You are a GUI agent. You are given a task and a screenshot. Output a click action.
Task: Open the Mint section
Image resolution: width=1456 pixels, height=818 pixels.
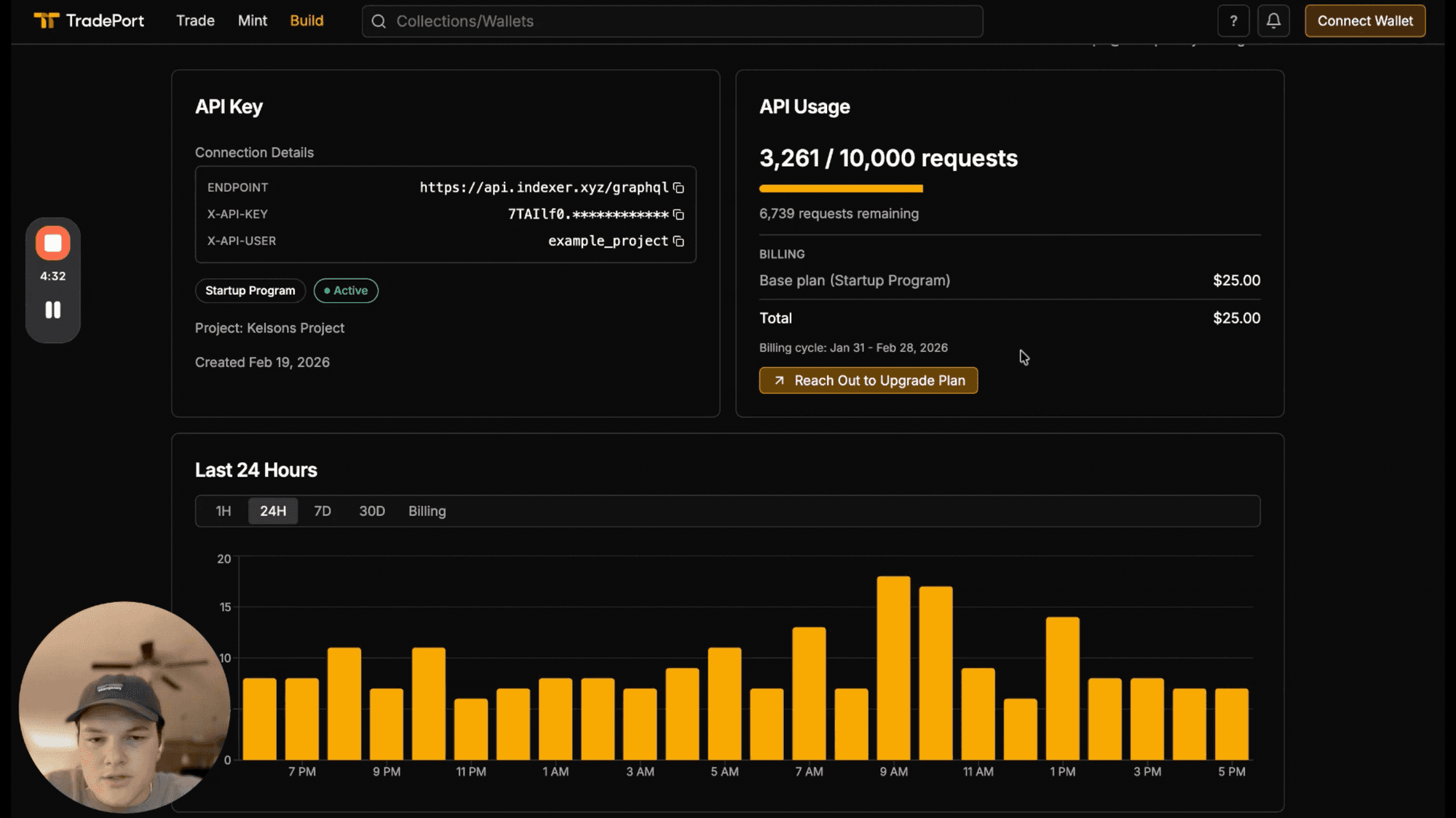click(252, 21)
